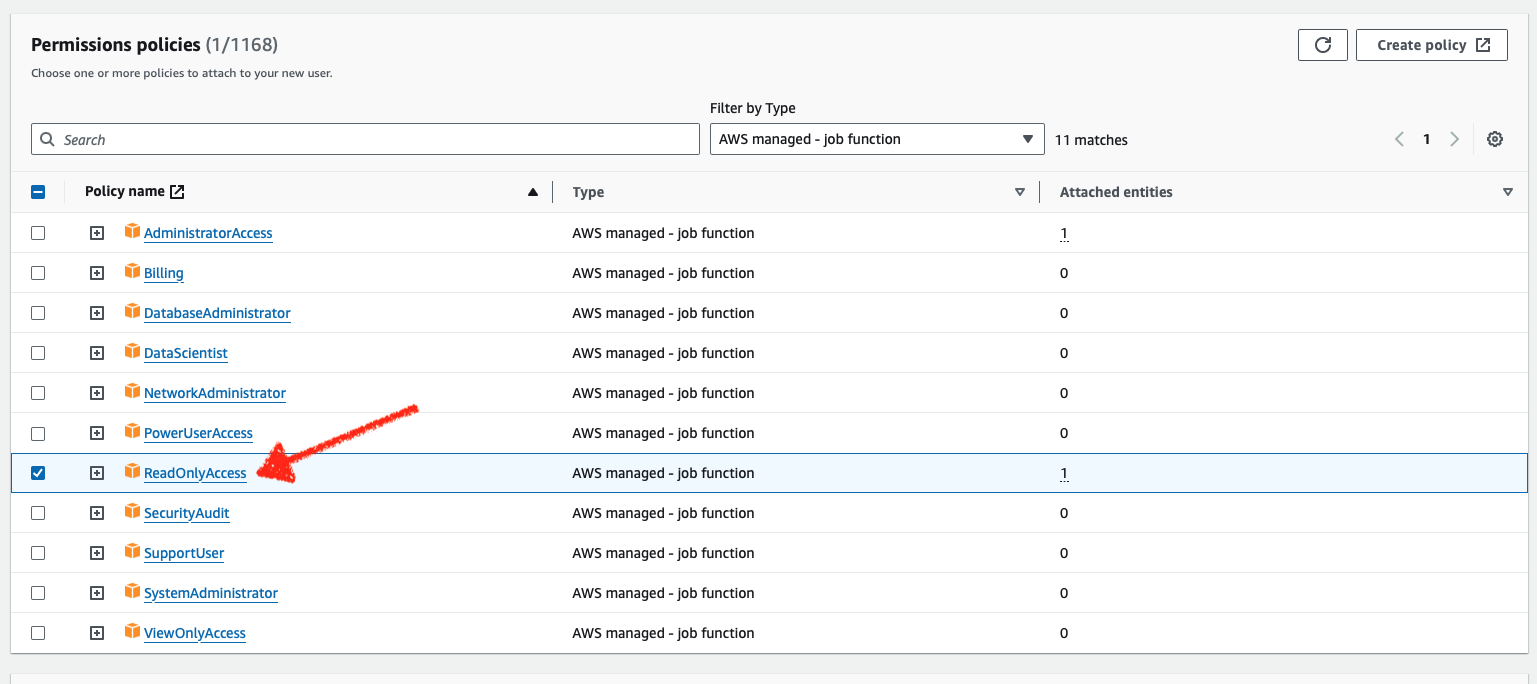The height and width of the screenshot is (684, 1537).
Task: Open the NetworkAdministrator policy link
Action: pyautogui.click(x=215, y=393)
